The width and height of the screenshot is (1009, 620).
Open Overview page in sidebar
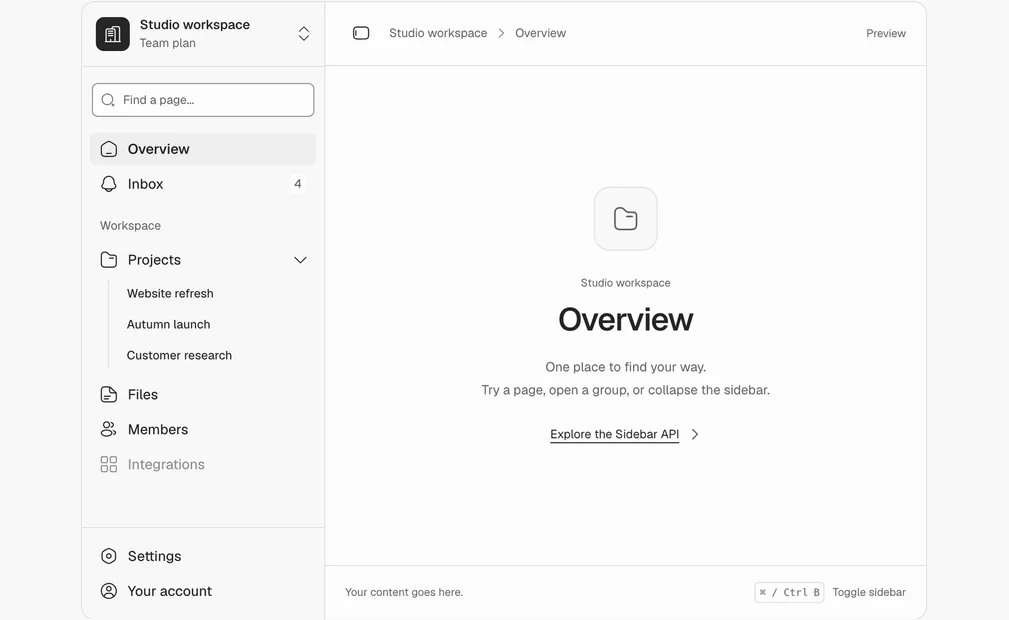click(203, 149)
